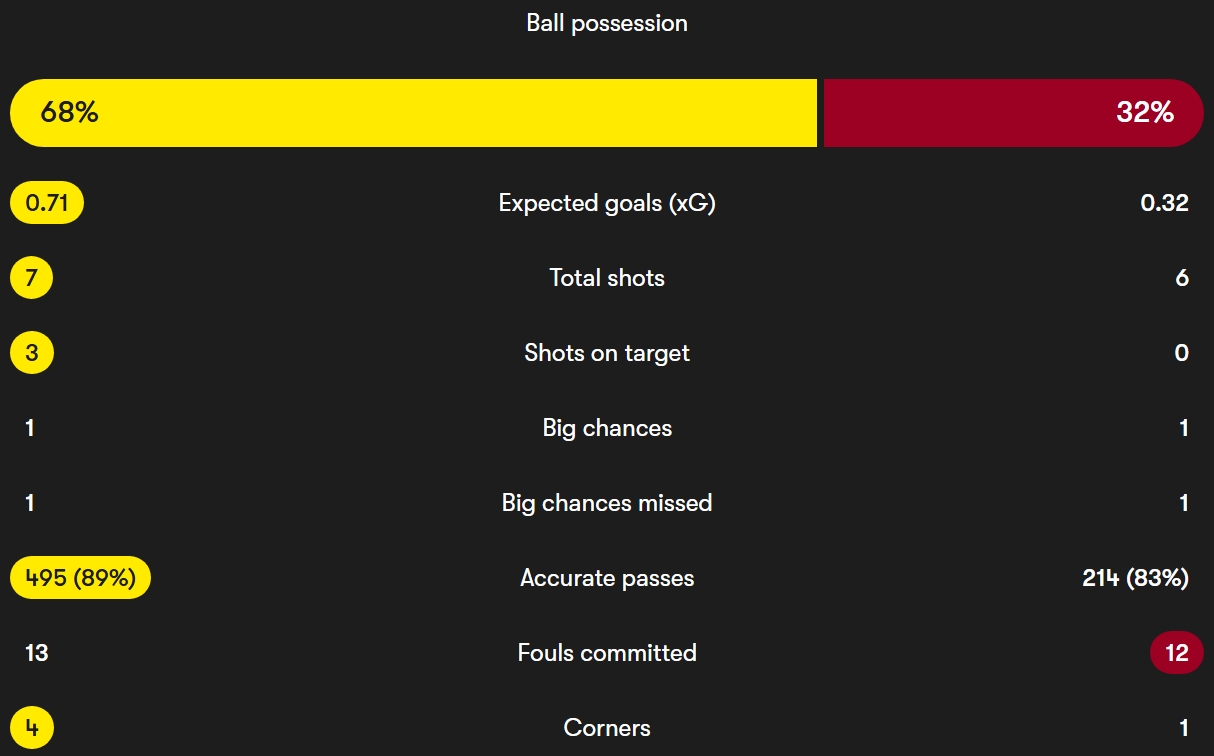Viewport: 1214px width, 756px height.
Task: Open the Shots on target stat
Action: coord(607,353)
